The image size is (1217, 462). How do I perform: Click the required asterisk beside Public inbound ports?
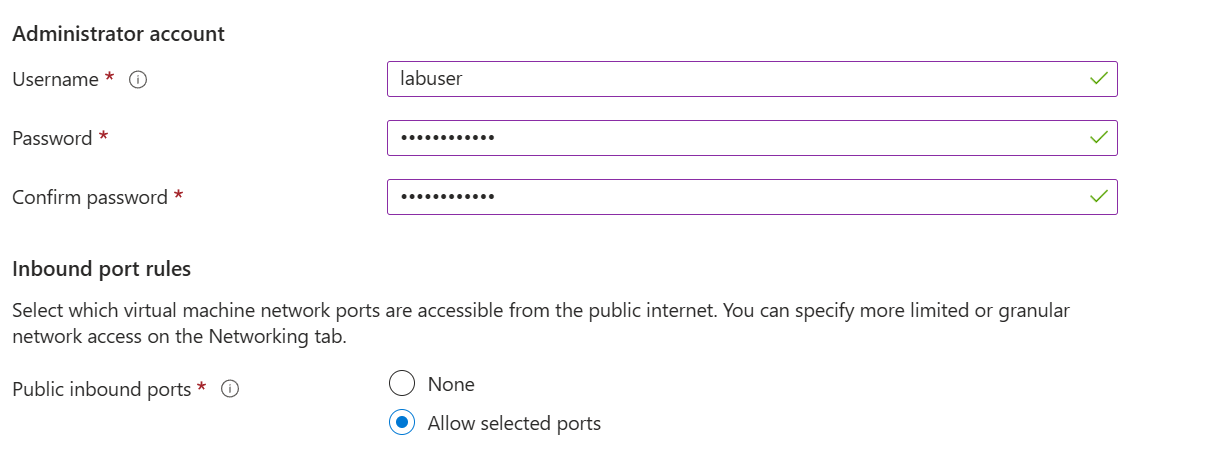coord(202,388)
